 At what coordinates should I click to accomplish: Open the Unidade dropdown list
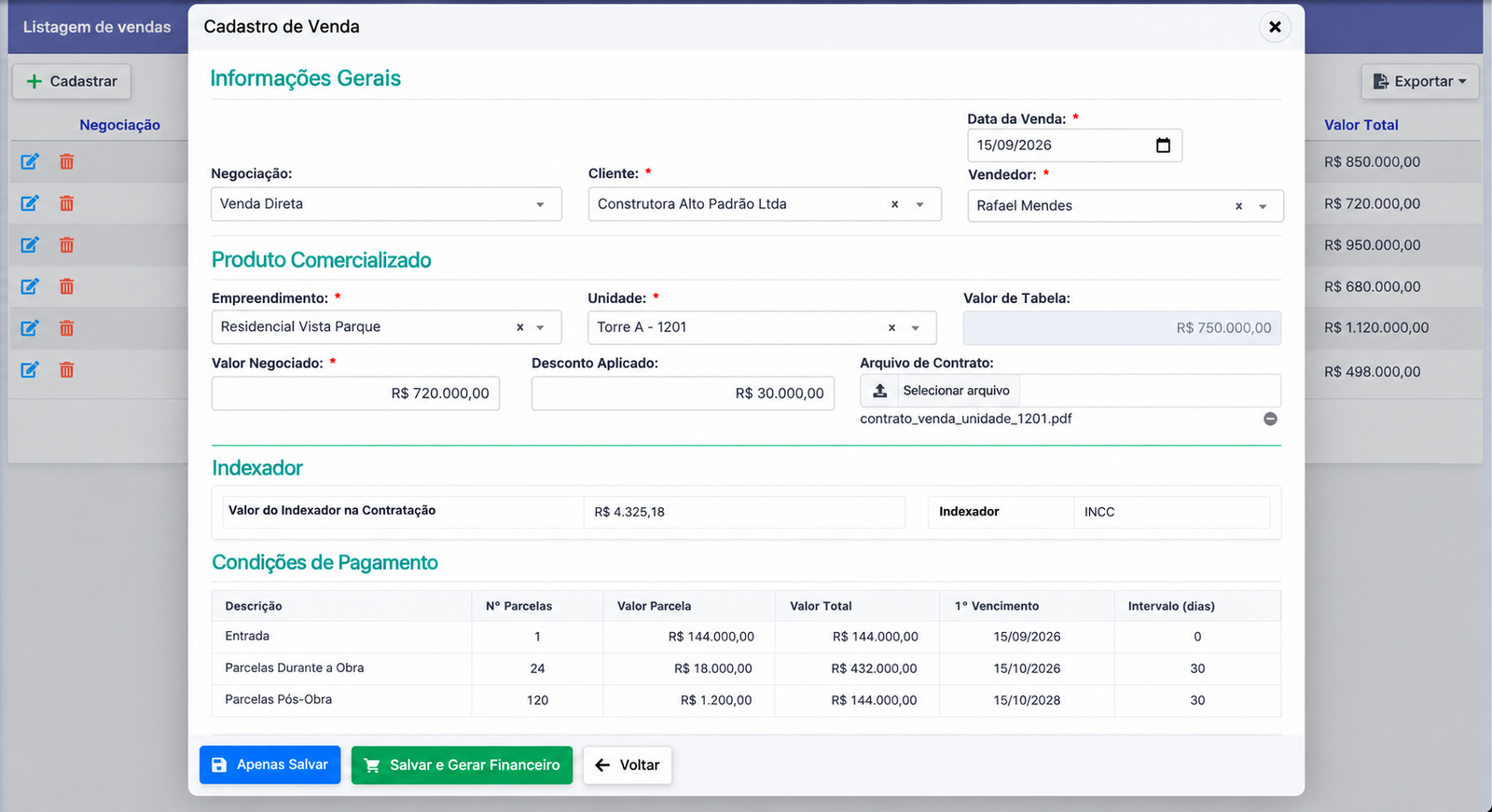(x=916, y=328)
